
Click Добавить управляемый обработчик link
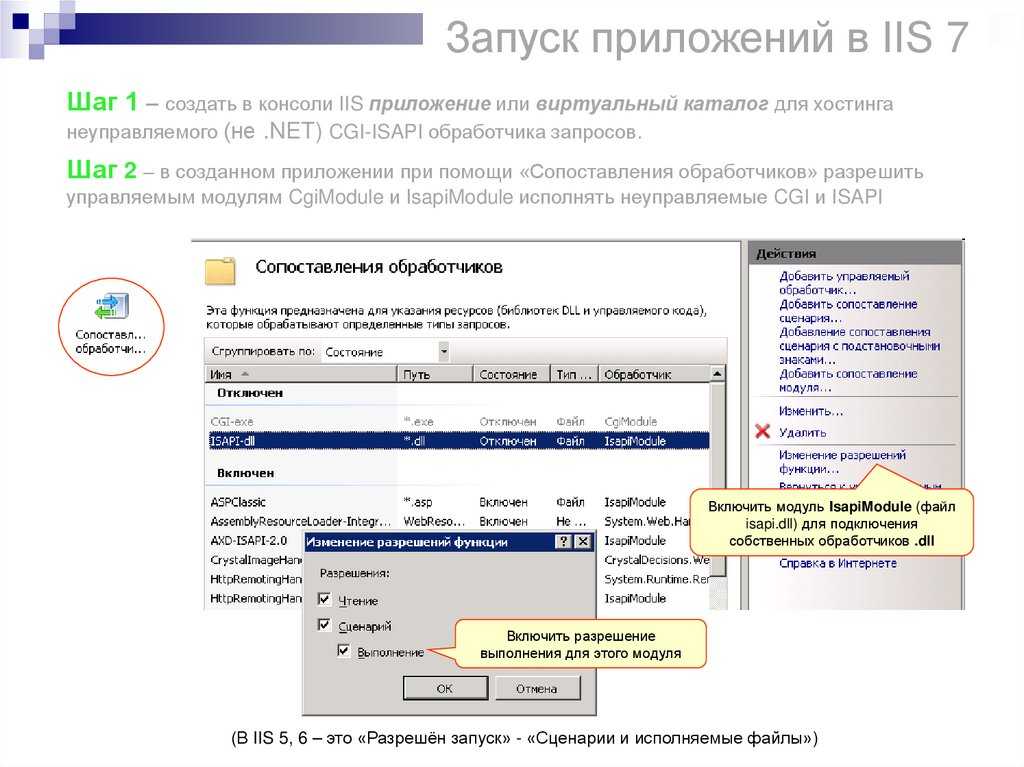pyautogui.click(x=844, y=282)
